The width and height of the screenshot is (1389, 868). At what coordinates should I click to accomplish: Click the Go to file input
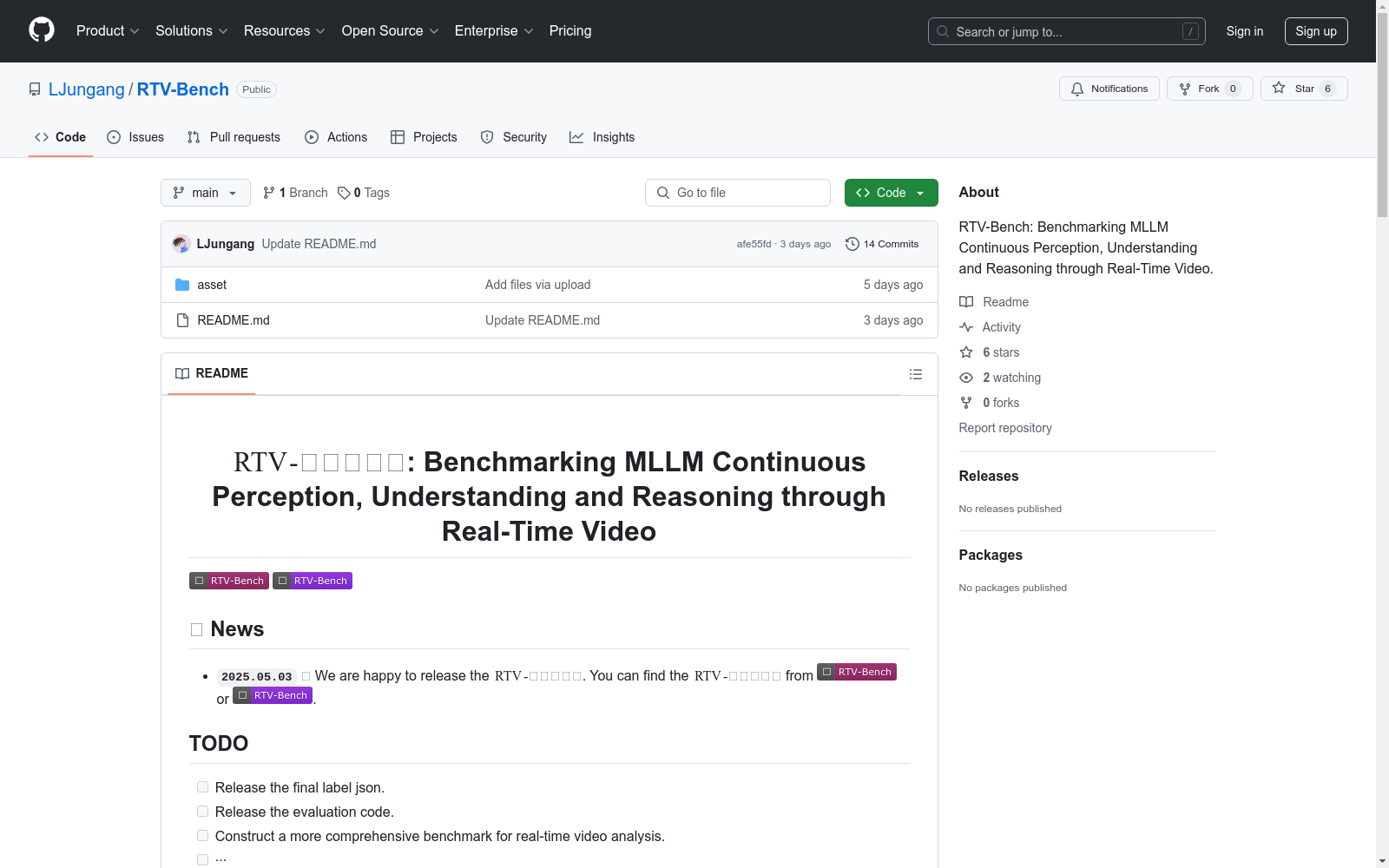tap(738, 193)
